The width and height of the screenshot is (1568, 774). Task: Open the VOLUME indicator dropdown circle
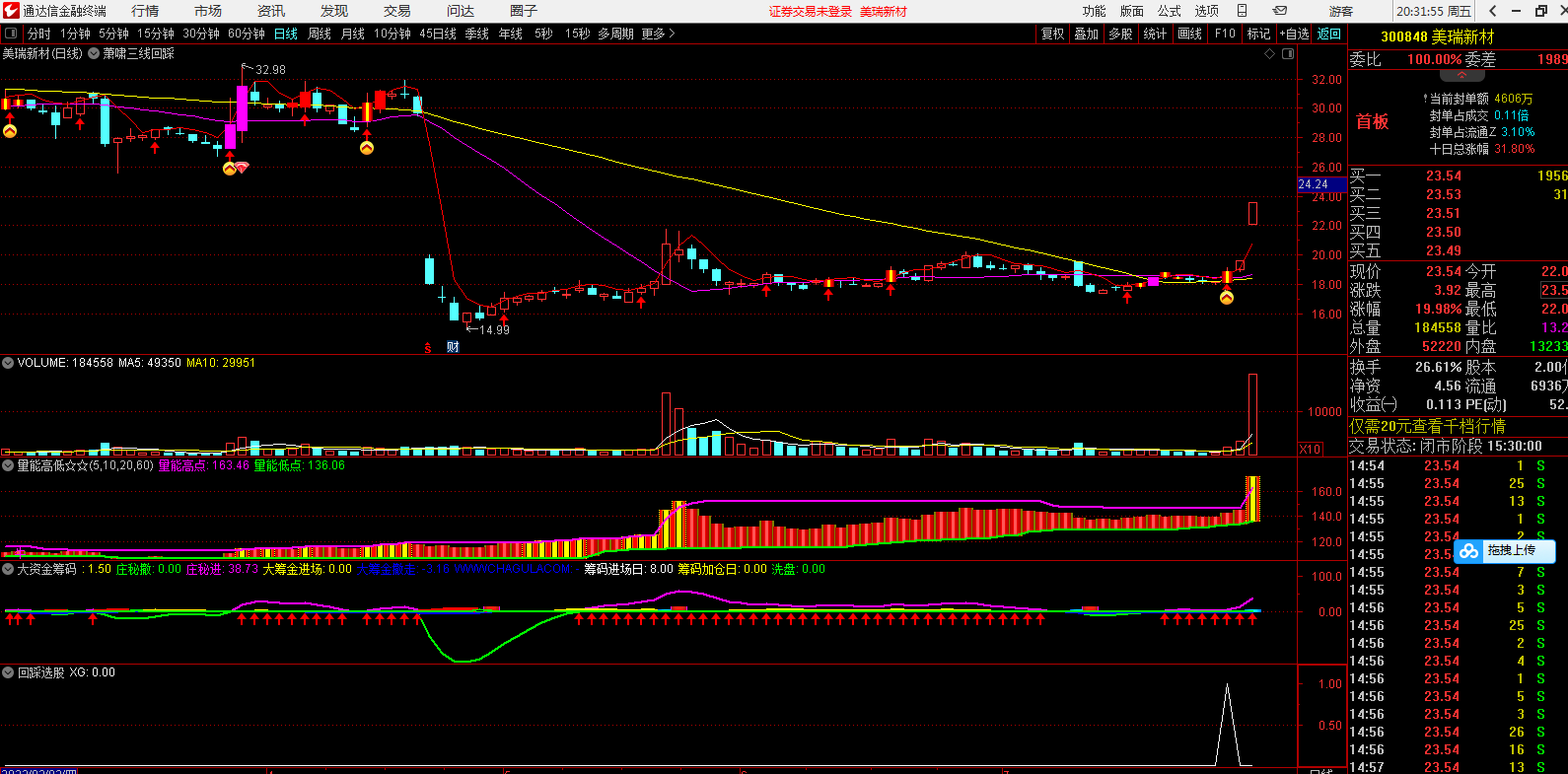tap(8, 363)
